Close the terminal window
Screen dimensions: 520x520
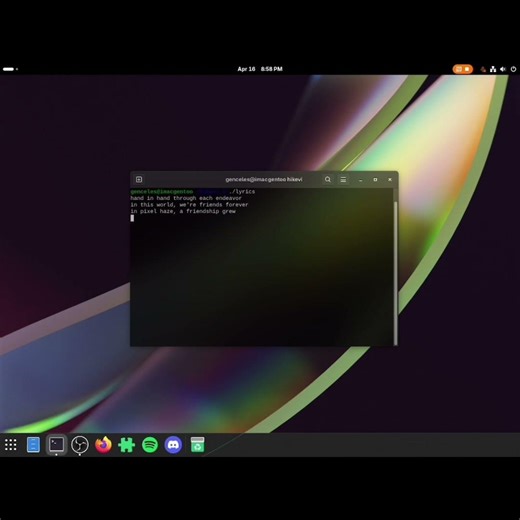pyautogui.click(x=390, y=179)
